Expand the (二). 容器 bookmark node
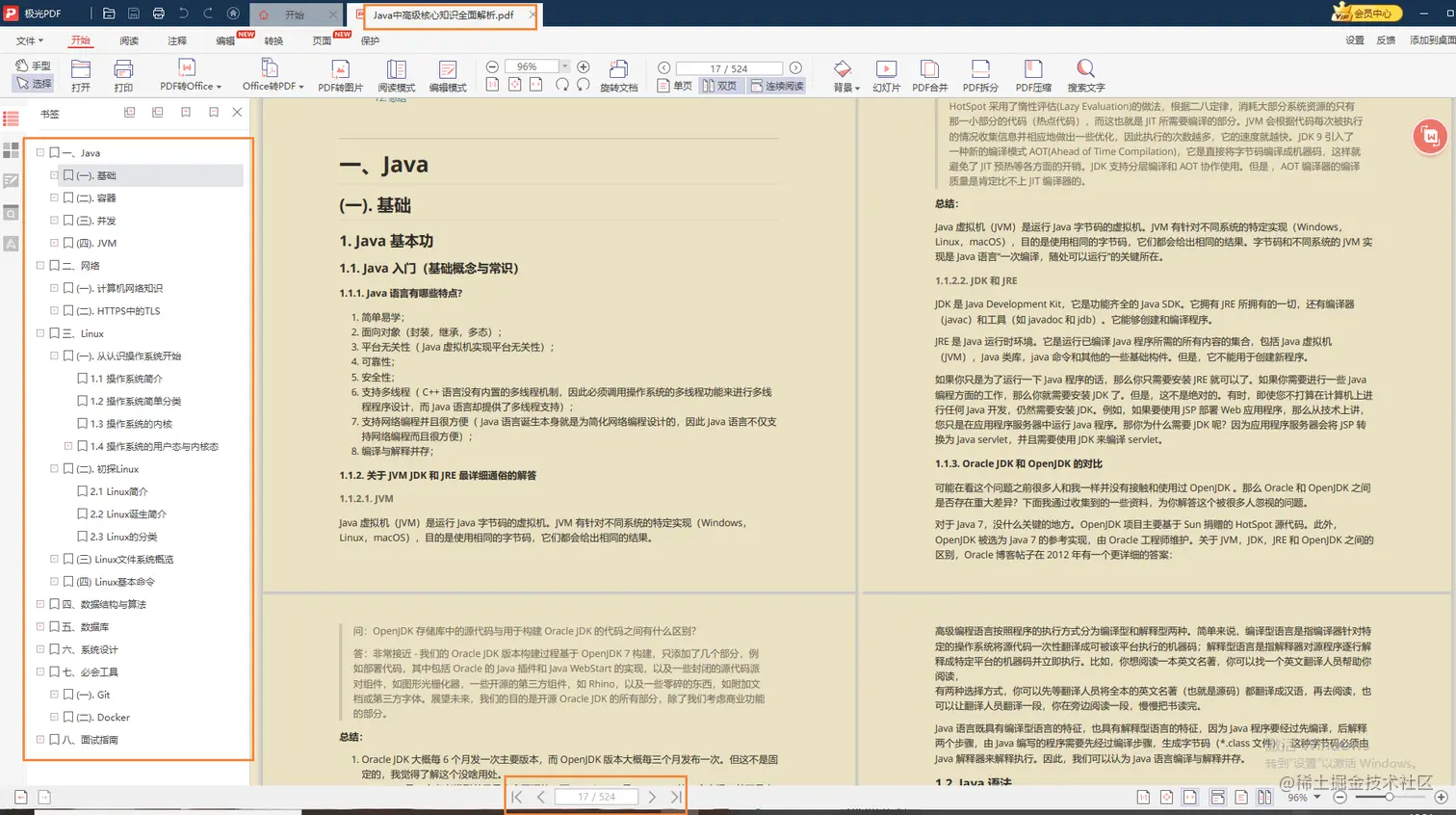Screen dimensions: 1456x815 click(x=54, y=197)
